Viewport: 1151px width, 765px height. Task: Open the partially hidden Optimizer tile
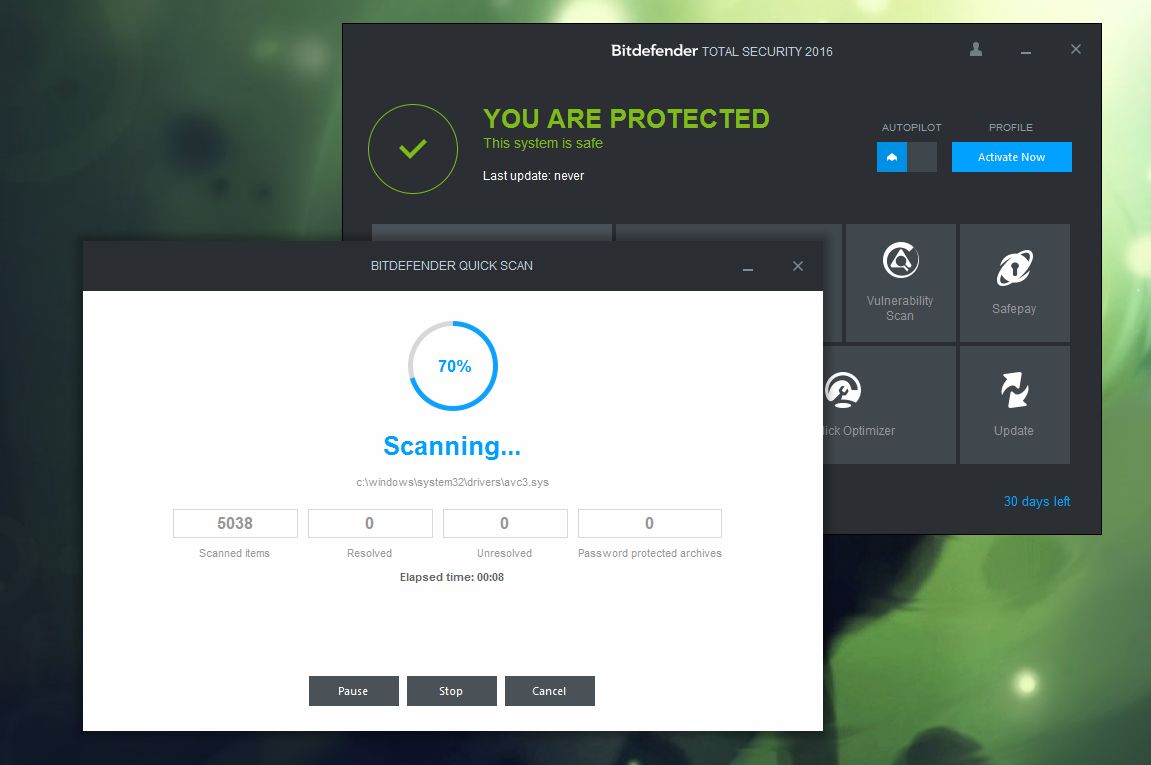(x=889, y=405)
